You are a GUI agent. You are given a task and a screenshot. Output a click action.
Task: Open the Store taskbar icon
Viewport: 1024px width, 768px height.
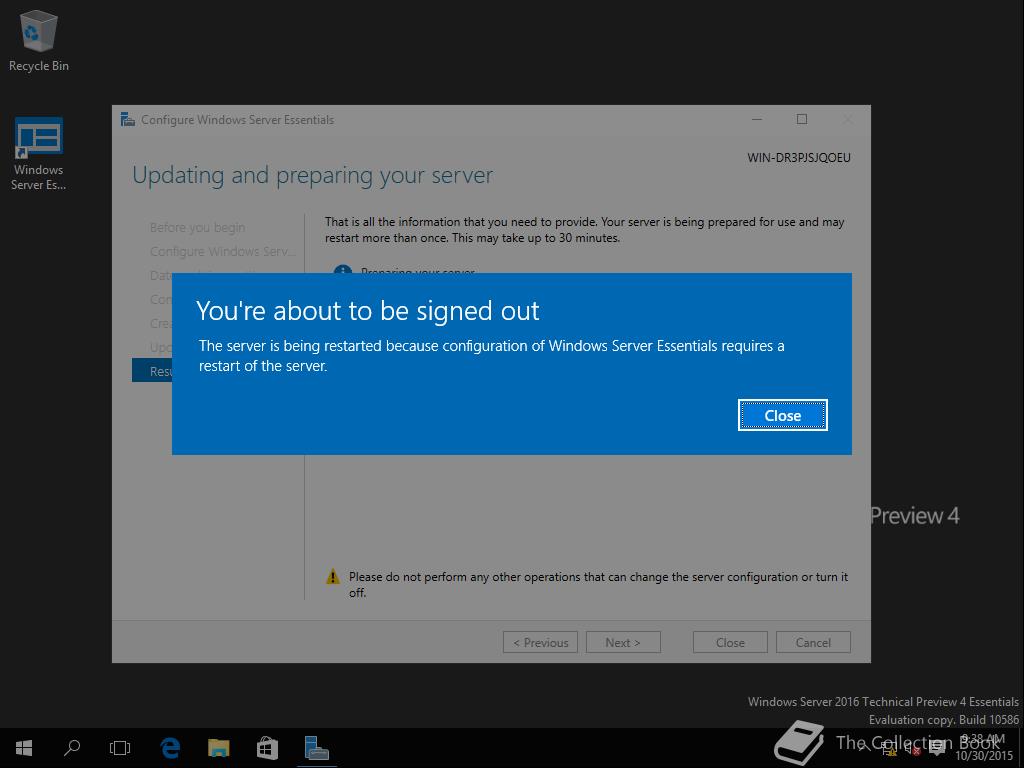[x=267, y=748]
